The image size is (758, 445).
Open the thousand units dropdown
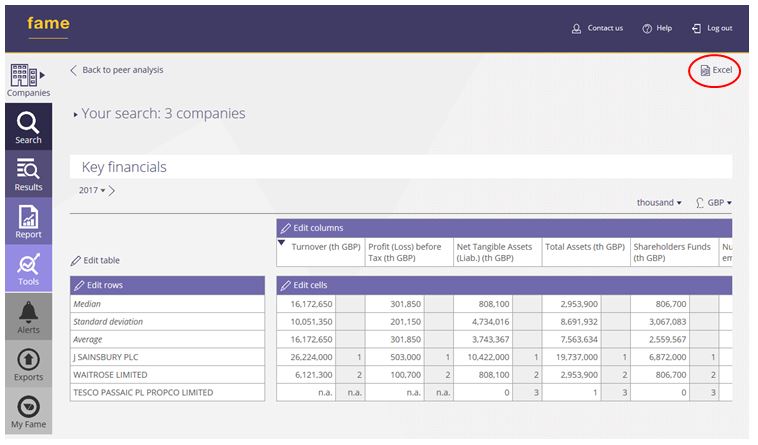[x=659, y=203]
